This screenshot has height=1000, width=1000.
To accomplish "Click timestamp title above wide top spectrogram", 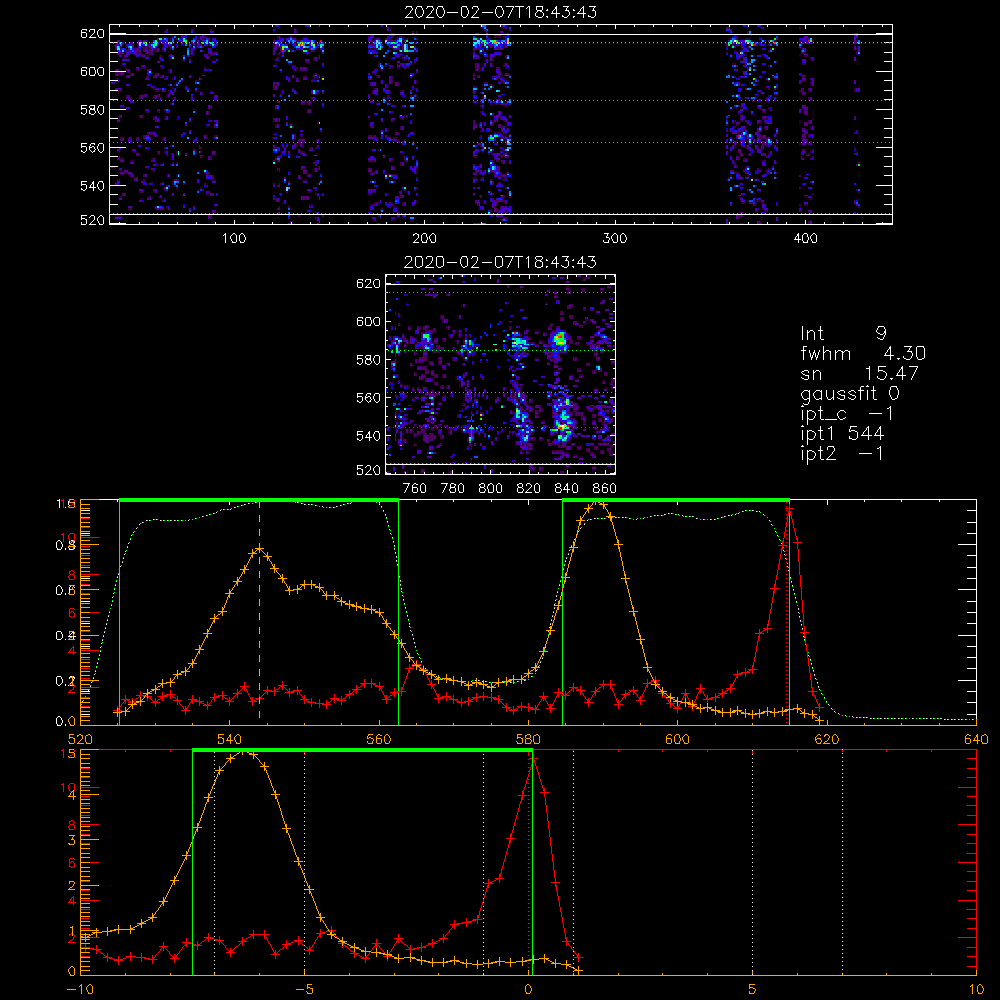I will pos(501,12).
